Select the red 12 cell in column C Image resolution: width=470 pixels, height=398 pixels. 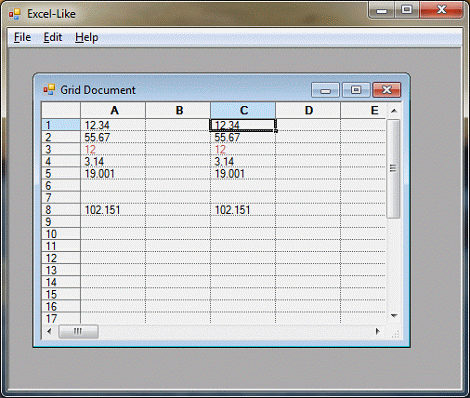coord(243,149)
